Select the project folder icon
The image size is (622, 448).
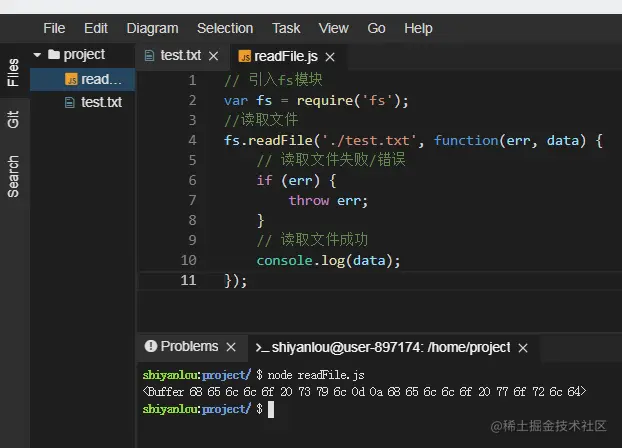[x=54, y=54]
